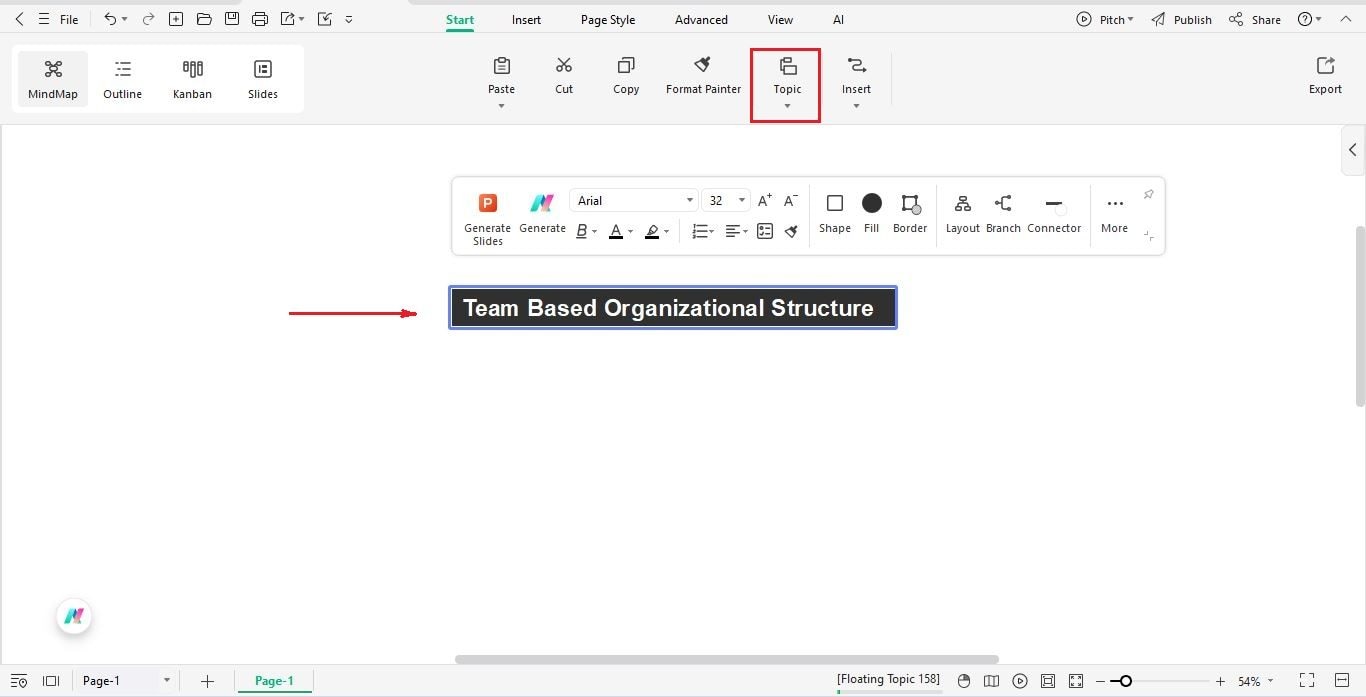Pin the floating toolbar
The width and height of the screenshot is (1366, 697).
pyautogui.click(x=1148, y=194)
